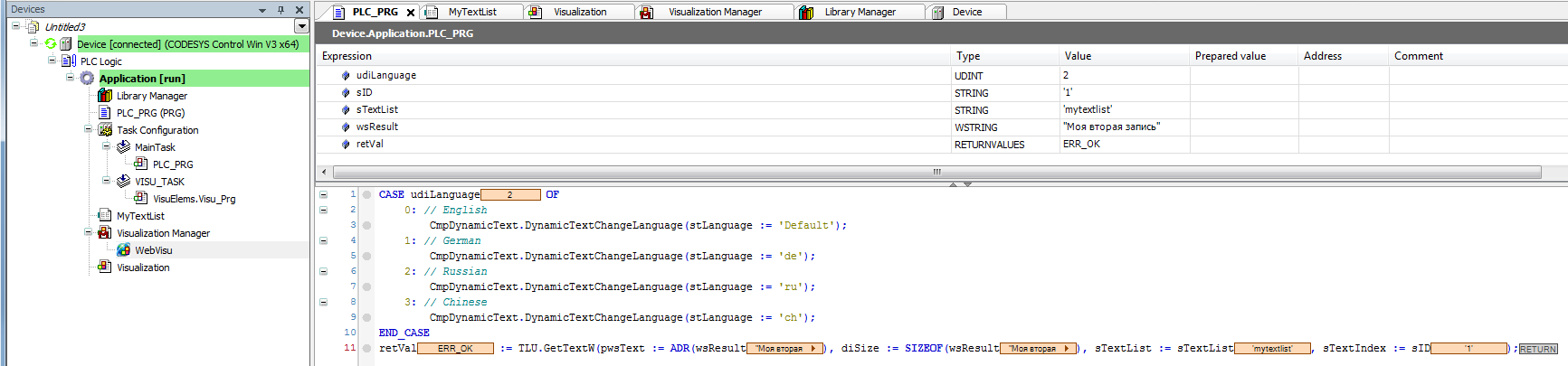
Task: Click the WebVisu globe icon
Action: 124,250
